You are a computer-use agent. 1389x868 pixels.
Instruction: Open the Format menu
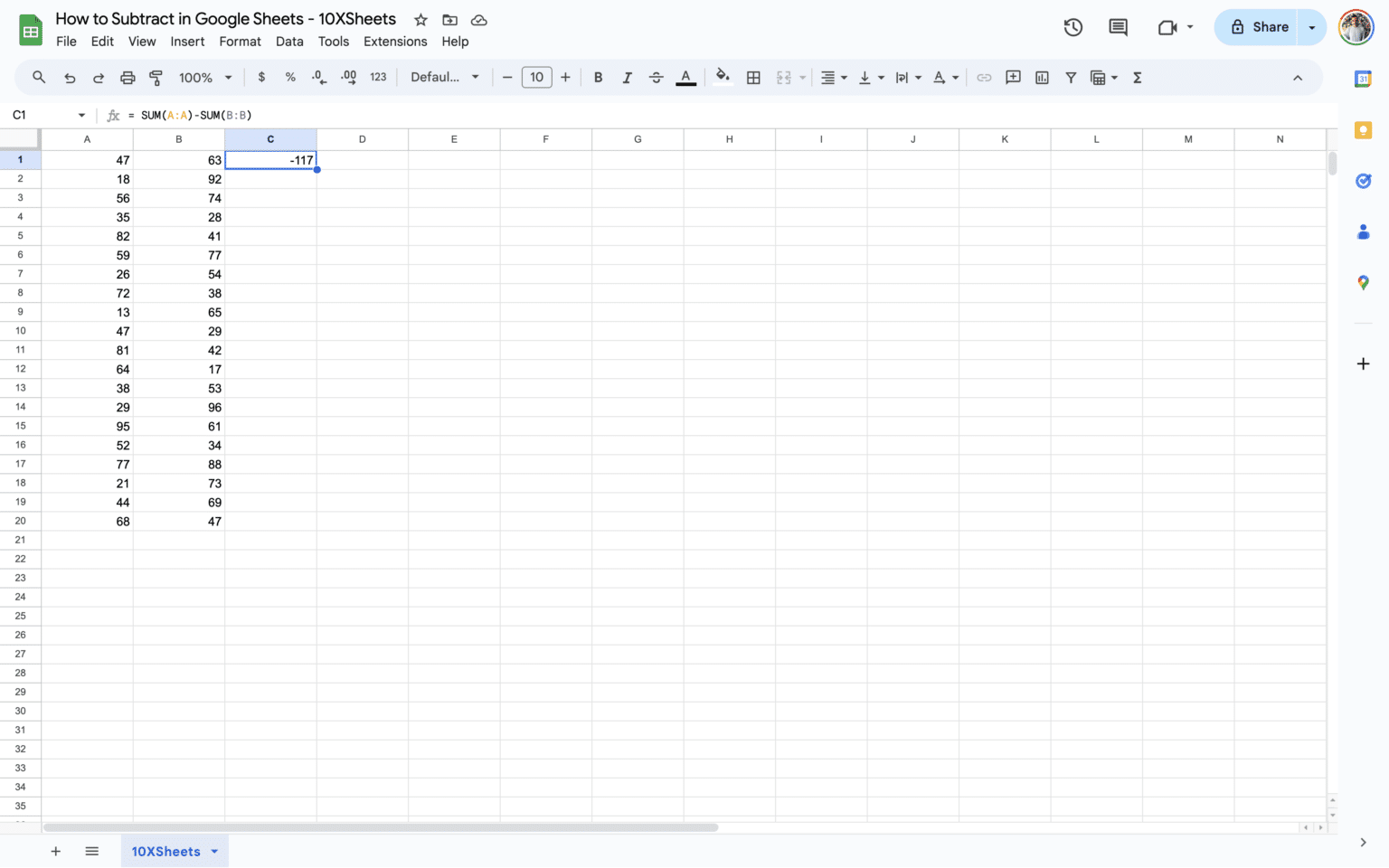pyautogui.click(x=240, y=42)
